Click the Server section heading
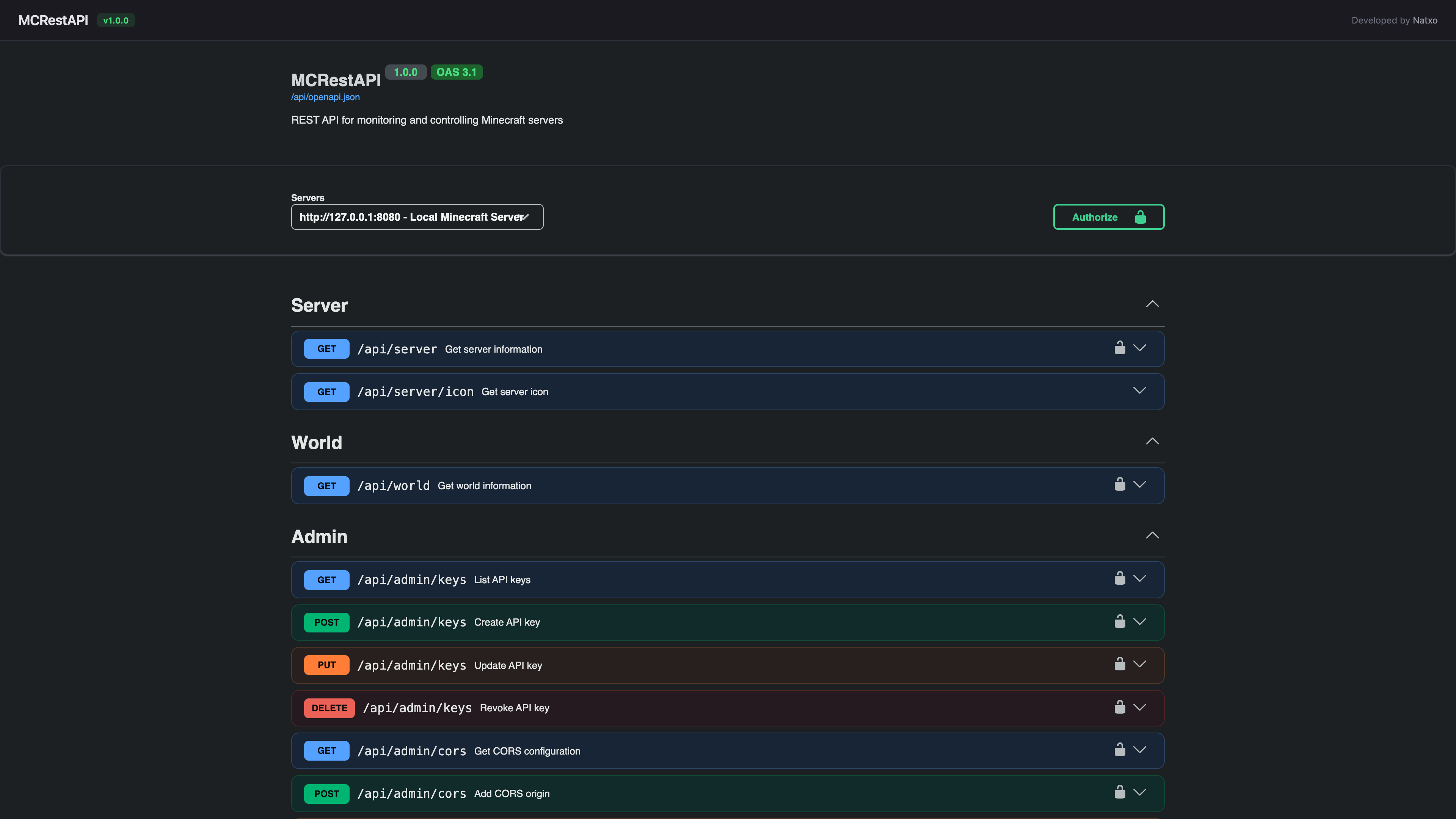Image resolution: width=1456 pixels, height=819 pixels. [319, 305]
